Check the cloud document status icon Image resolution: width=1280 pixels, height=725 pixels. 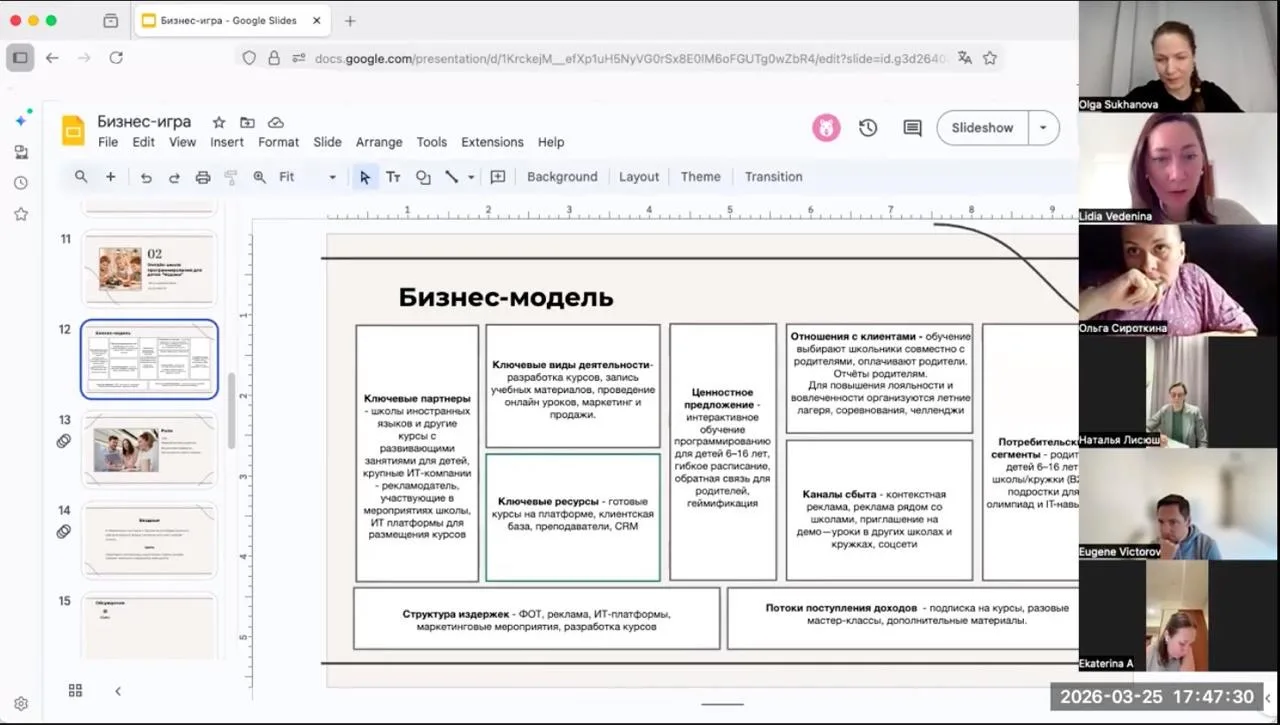pyautogui.click(x=276, y=122)
